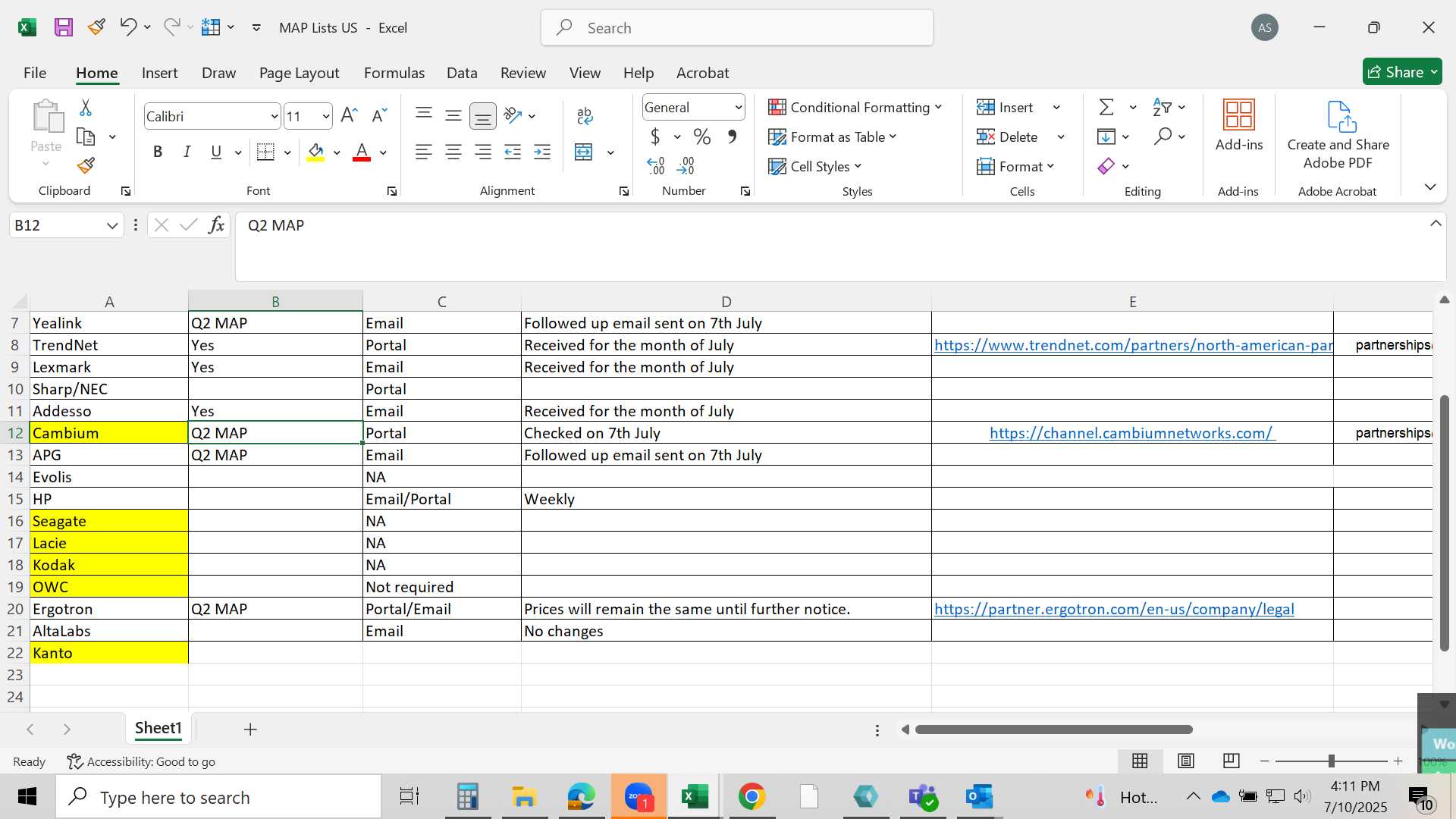The height and width of the screenshot is (819, 1456).
Task: Apply yellow Fill Color swatch
Action: (316, 152)
